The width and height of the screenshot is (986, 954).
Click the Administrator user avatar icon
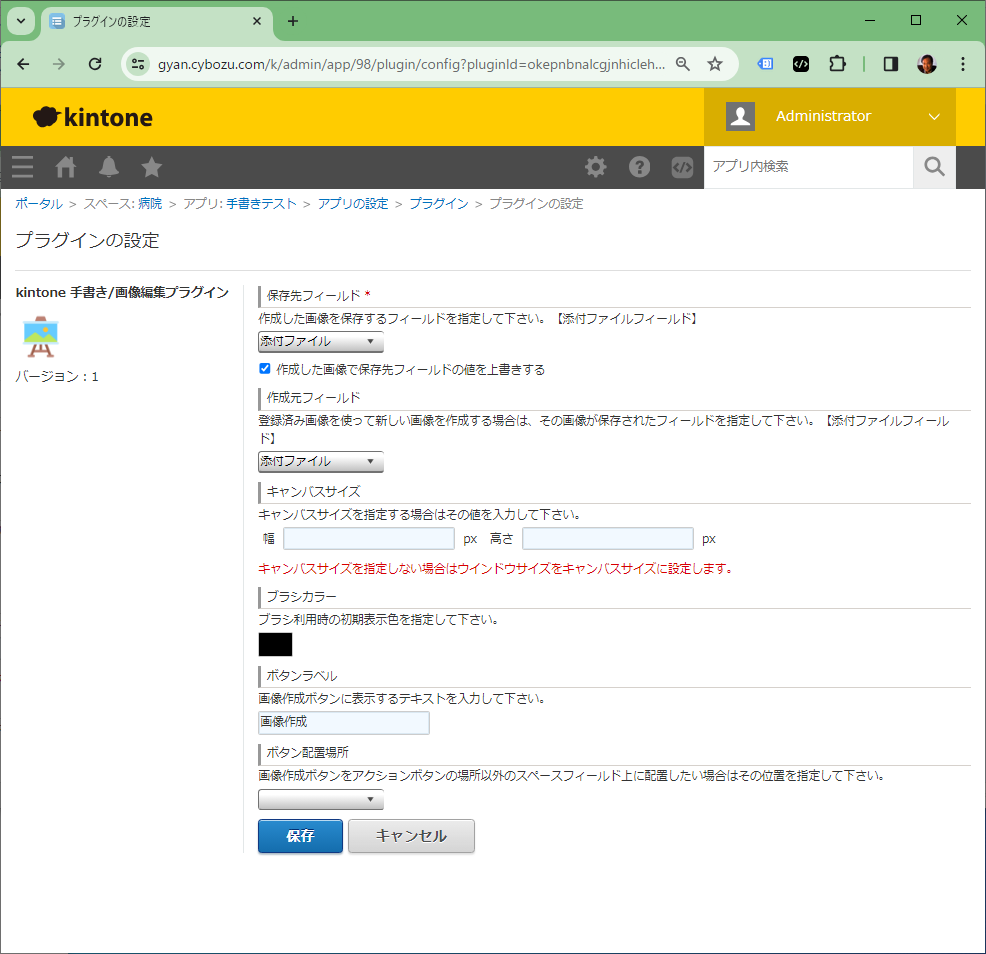tap(740, 116)
